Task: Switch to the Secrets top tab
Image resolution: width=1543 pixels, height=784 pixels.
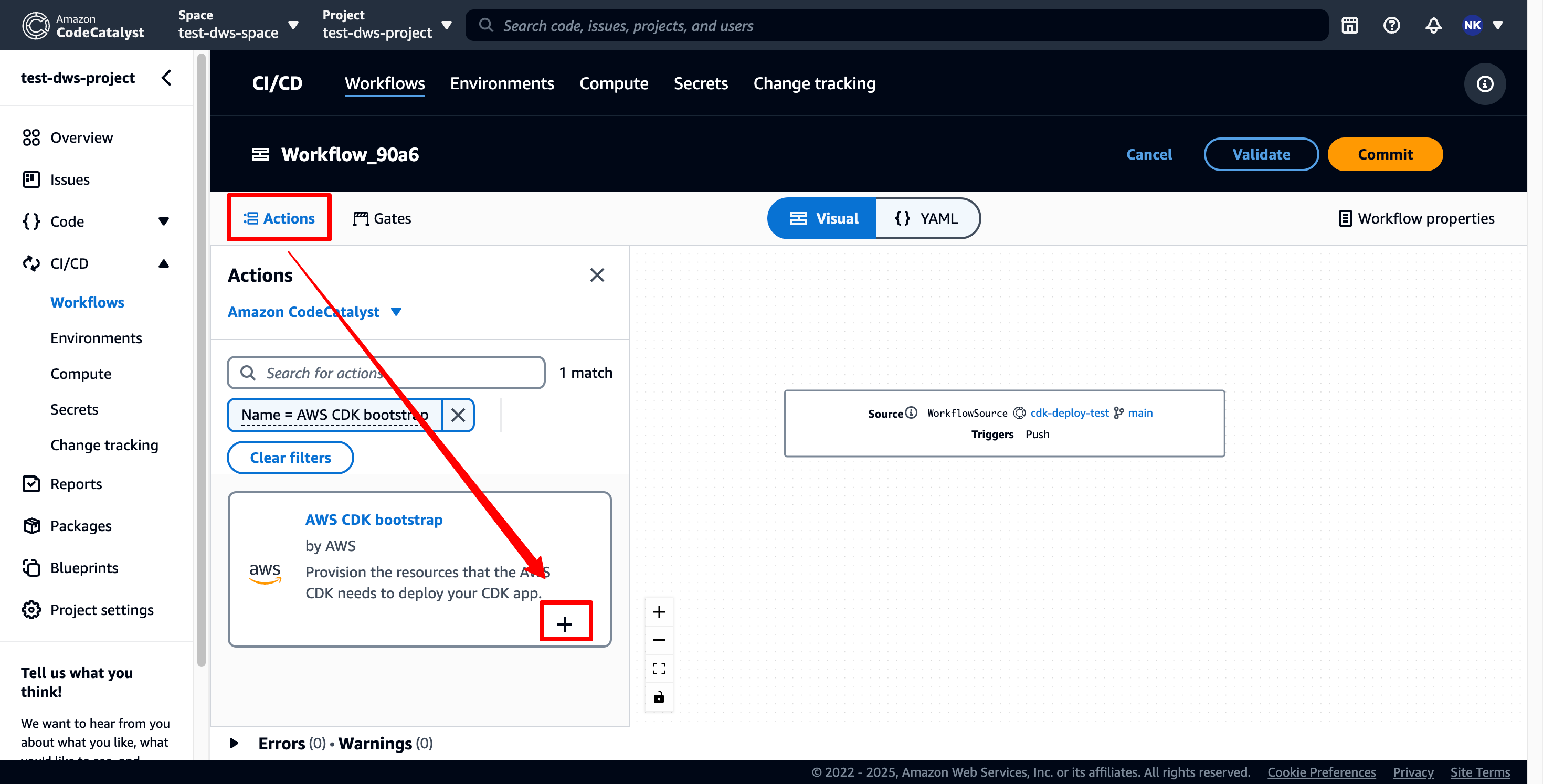Action: pos(700,83)
